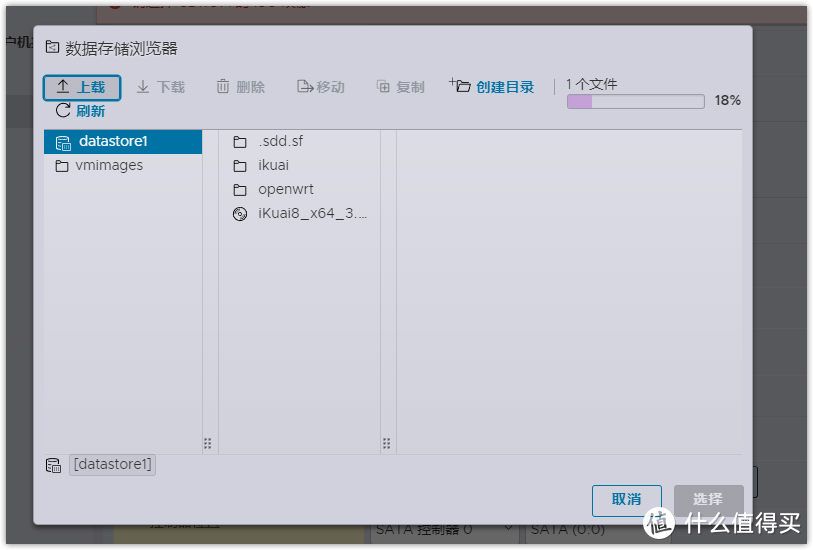Click the 选择 select button
Screen dimensions: 813x550
click(x=708, y=500)
